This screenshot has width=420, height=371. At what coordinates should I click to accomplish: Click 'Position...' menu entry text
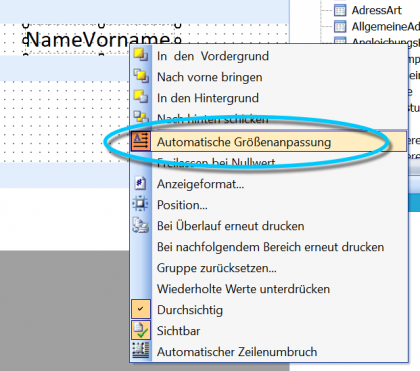[182, 205]
